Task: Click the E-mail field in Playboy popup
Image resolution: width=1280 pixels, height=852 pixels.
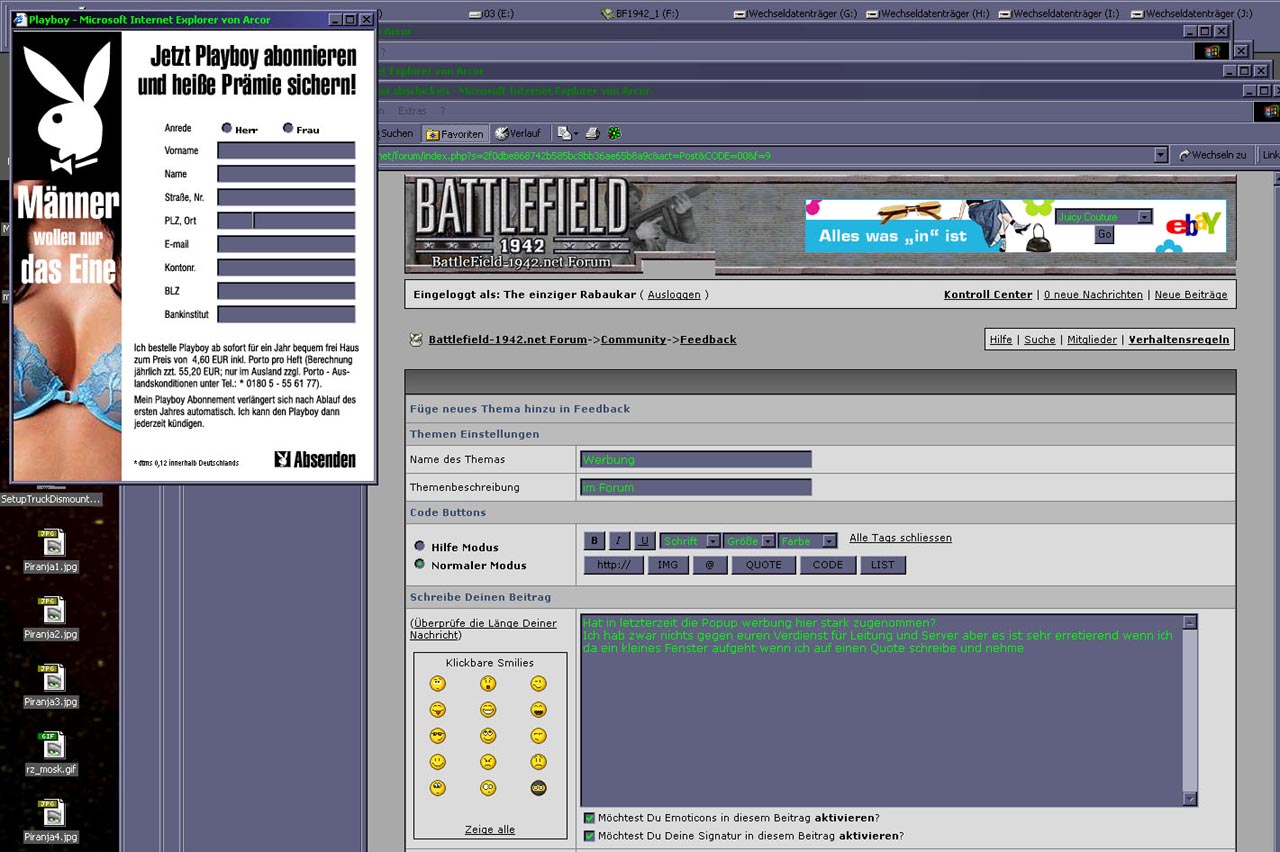Action: [286, 244]
